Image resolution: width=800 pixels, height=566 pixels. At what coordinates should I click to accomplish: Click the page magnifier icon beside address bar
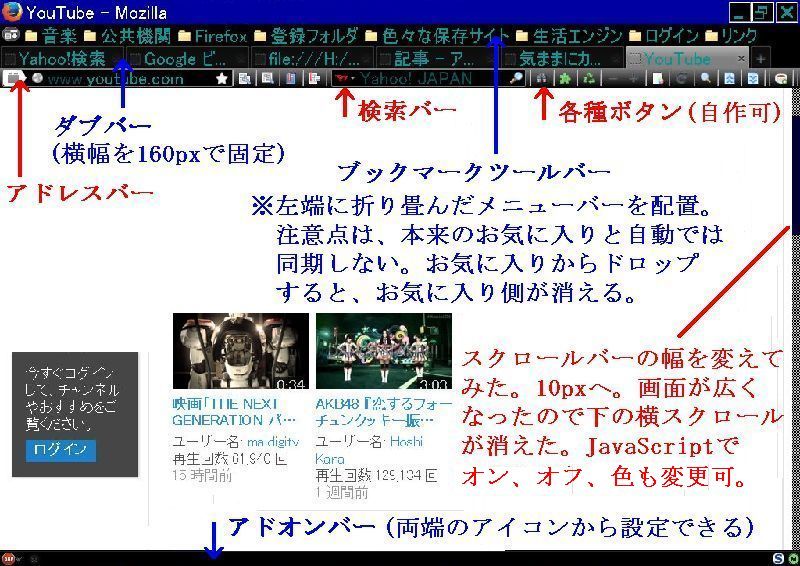click(268, 79)
